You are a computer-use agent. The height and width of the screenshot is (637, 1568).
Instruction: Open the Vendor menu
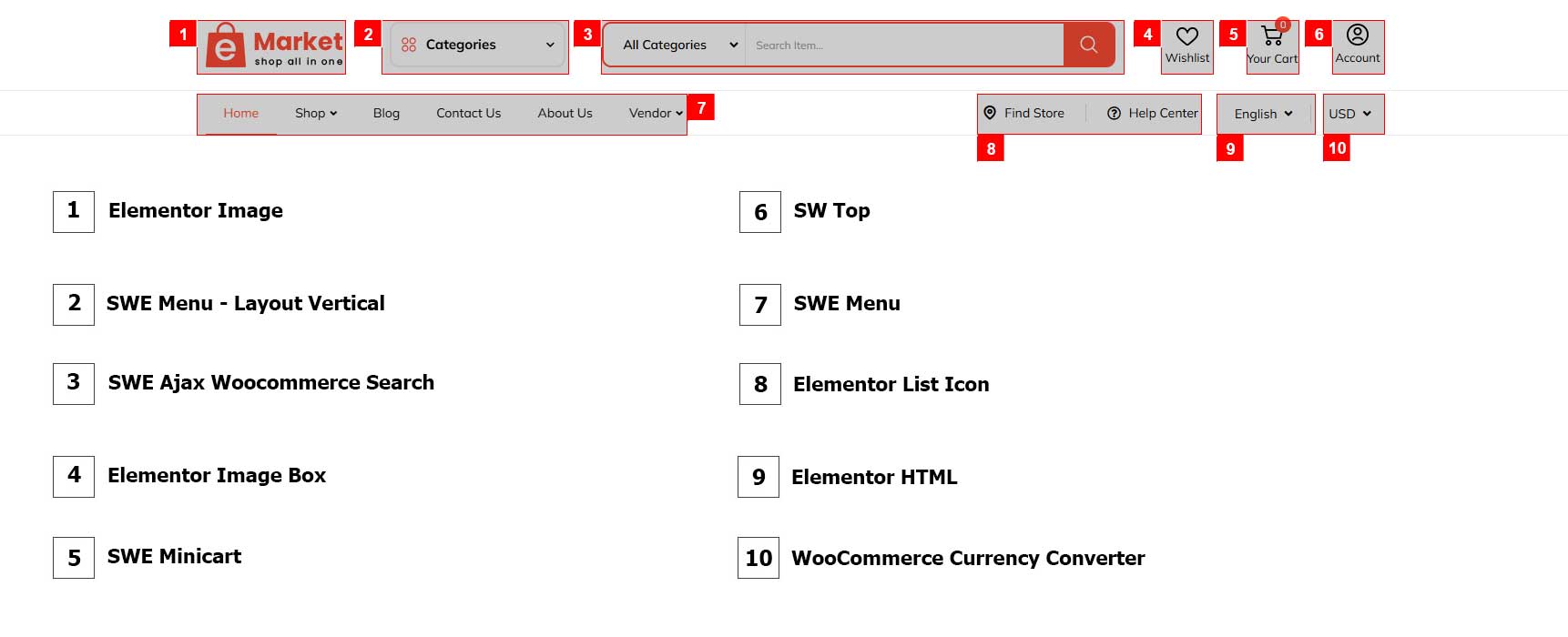click(x=656, y=113)
